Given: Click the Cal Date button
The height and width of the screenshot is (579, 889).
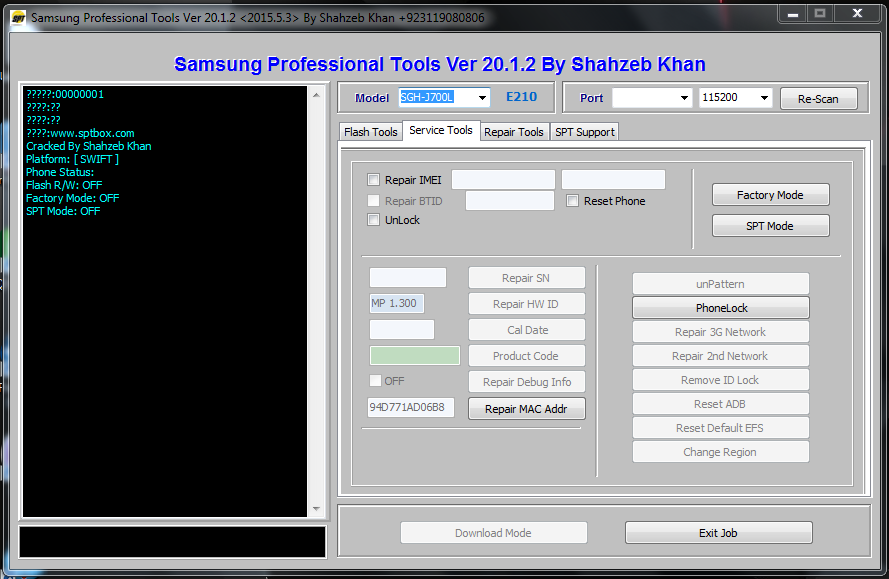Looking at the screenshot, I should click(526, 330).
